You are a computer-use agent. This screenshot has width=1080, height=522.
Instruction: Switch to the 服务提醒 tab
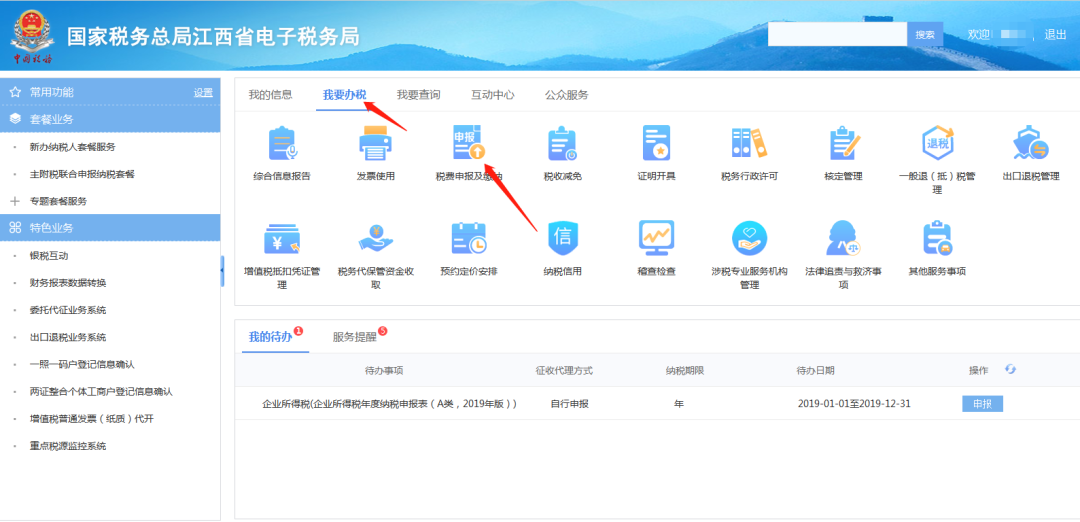tap(355, 337)
